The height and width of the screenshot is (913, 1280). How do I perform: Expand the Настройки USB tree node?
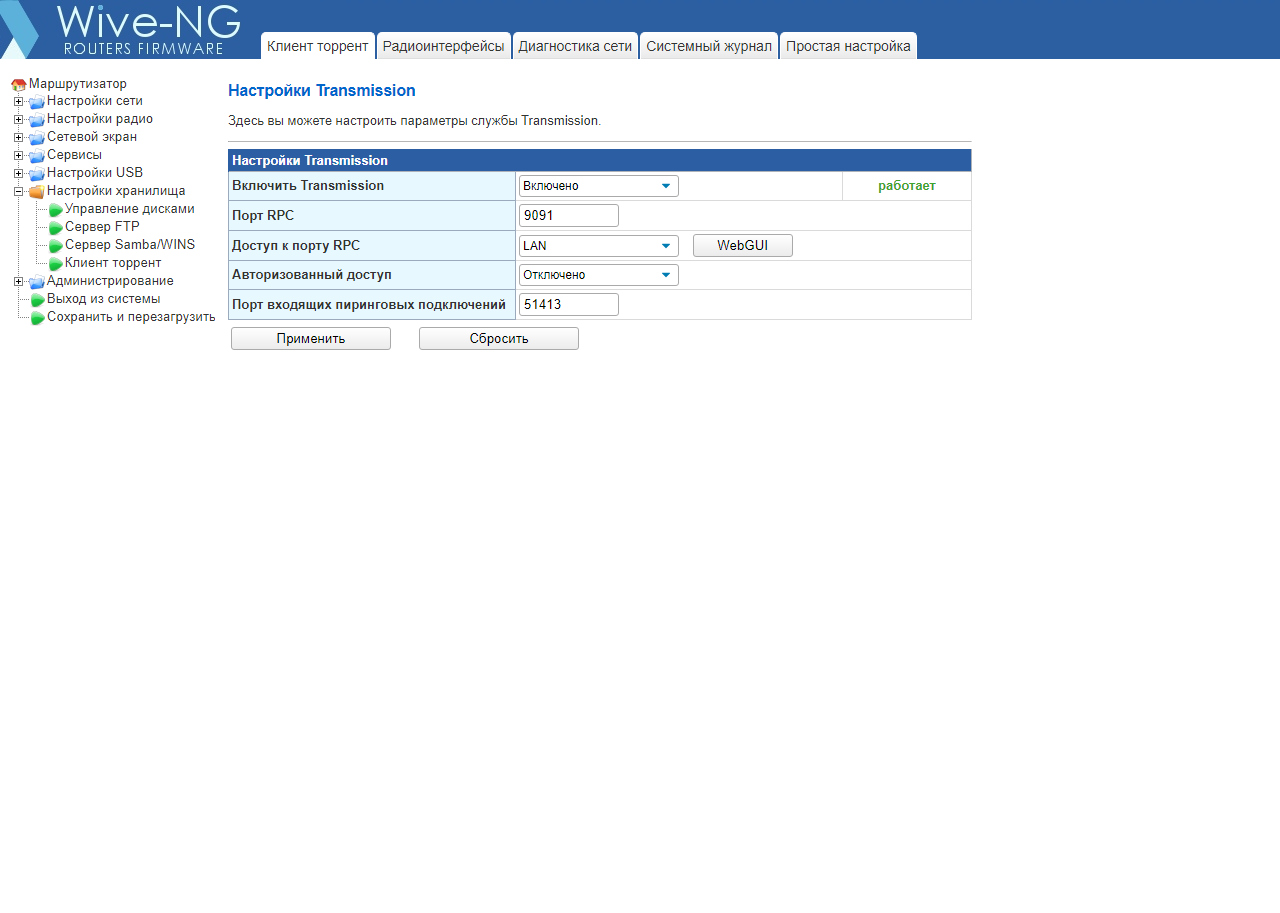pos(18,173)
